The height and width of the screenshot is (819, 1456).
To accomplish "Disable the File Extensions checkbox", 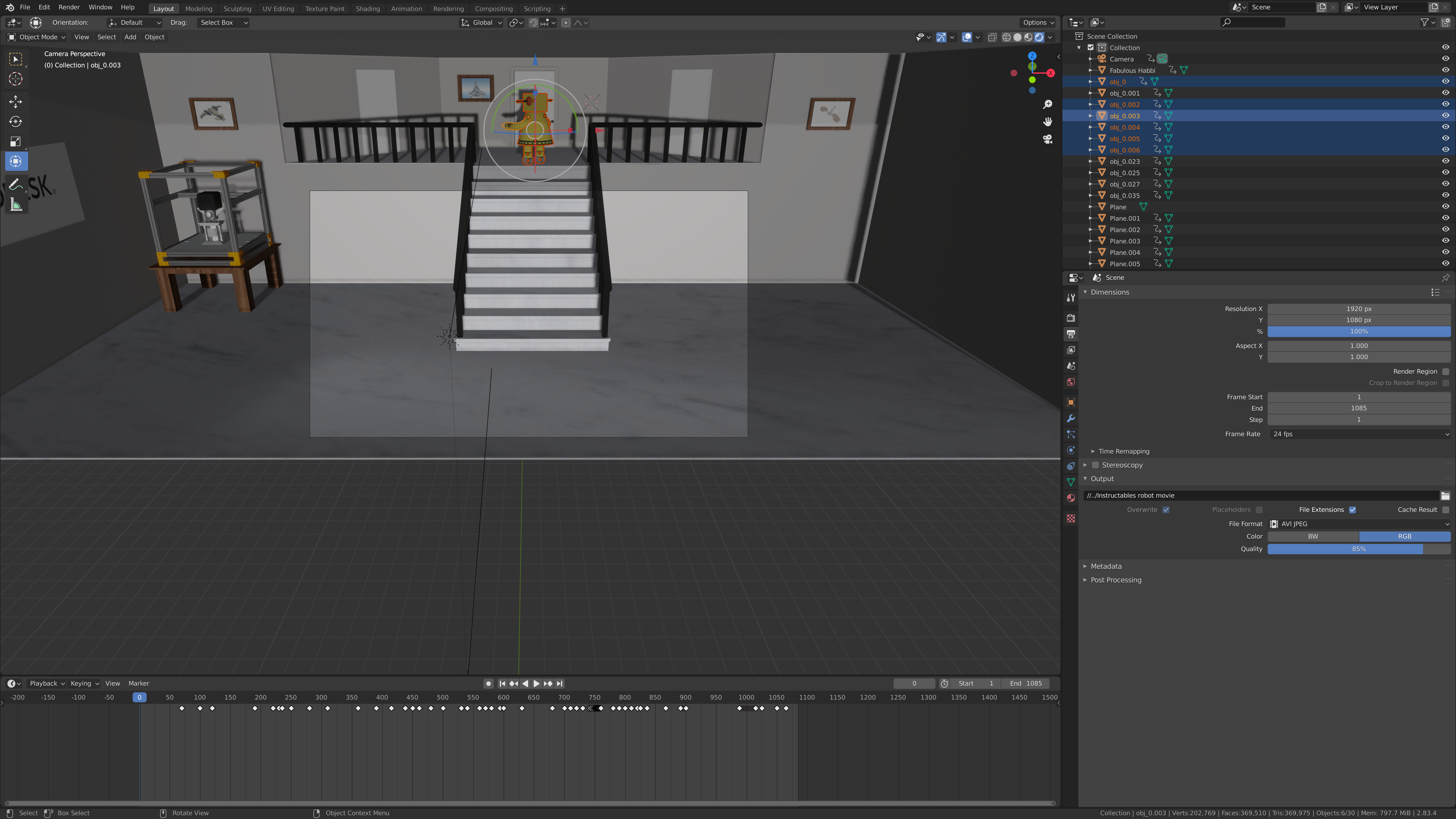I will tap(1352, 509).
